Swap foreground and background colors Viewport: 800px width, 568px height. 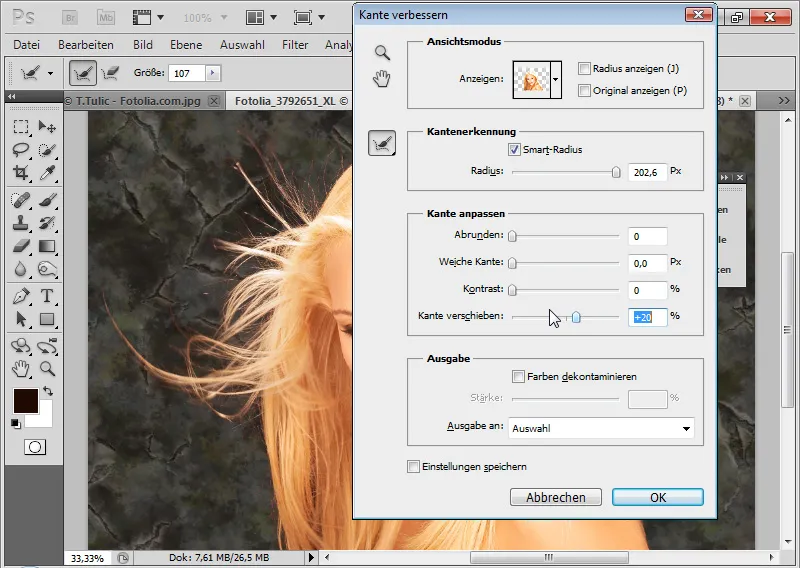48,391
